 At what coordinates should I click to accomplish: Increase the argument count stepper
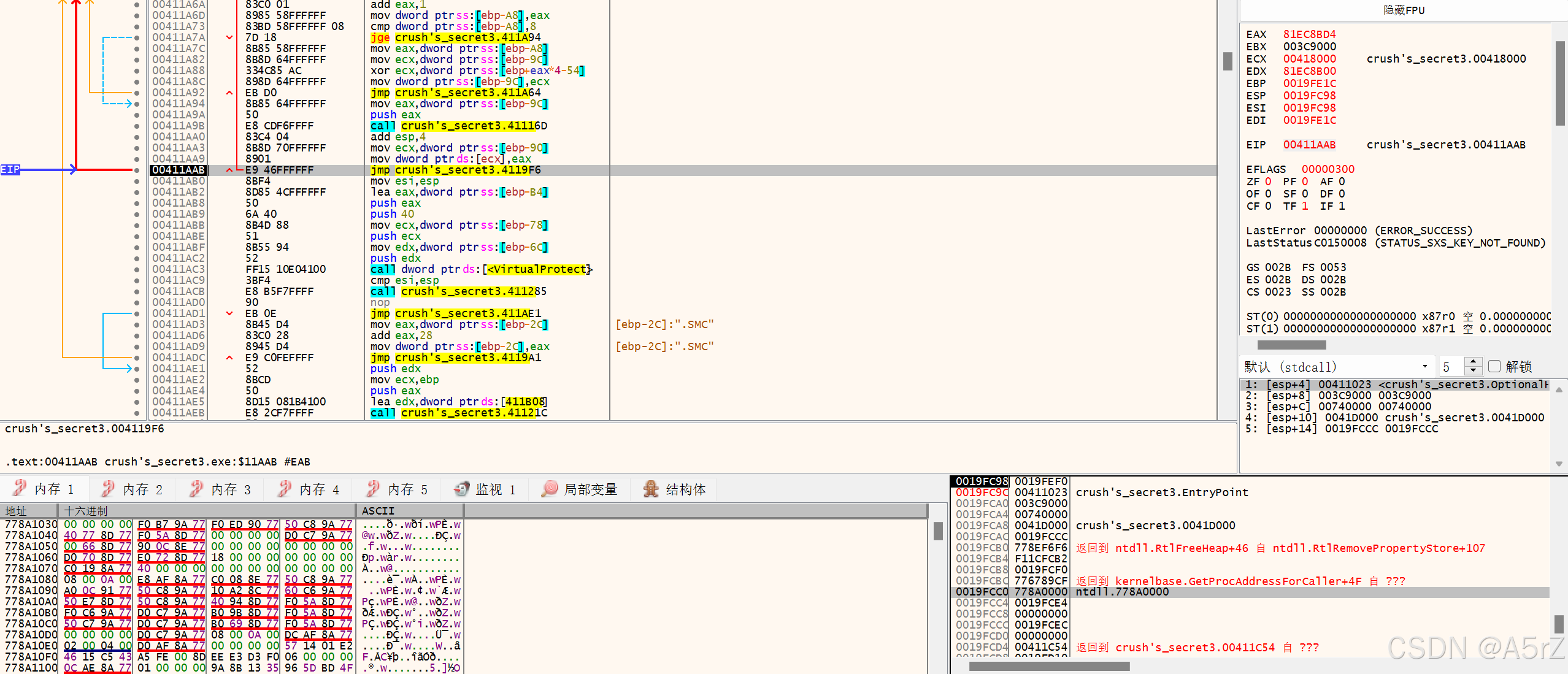pos(1473,362)
